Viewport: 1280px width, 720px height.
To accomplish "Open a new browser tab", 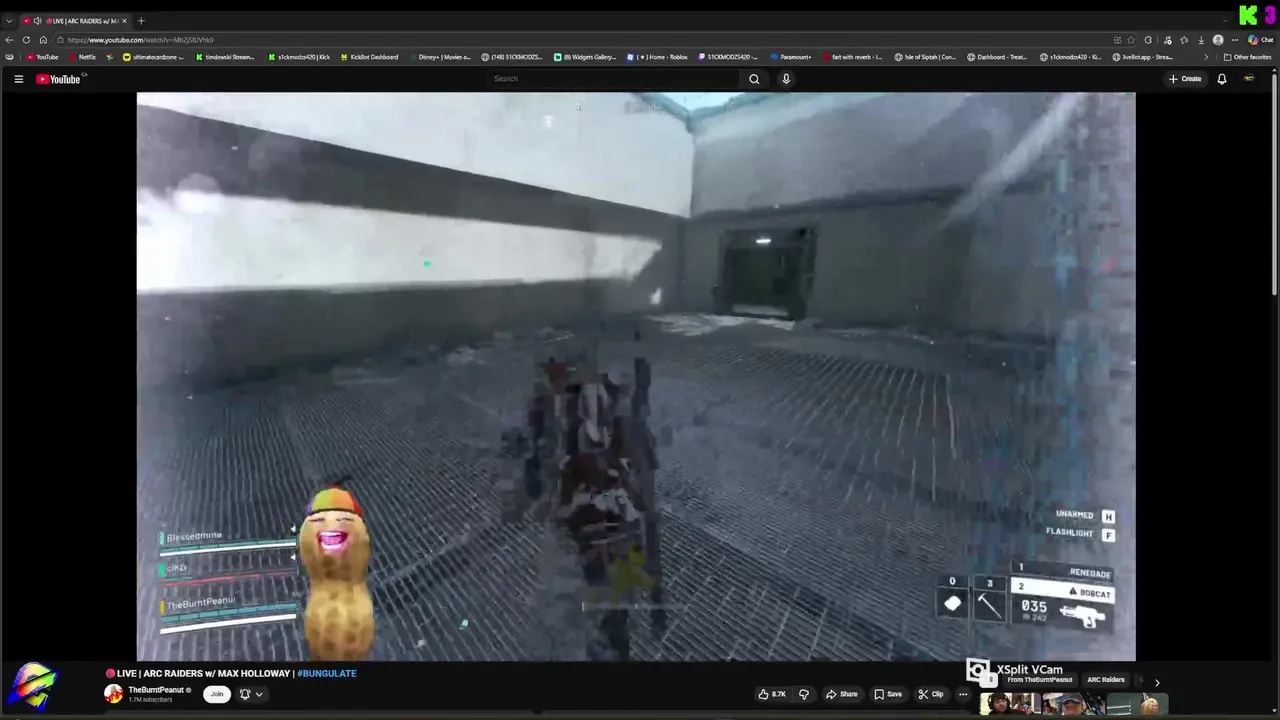I will tap(141, 21).
